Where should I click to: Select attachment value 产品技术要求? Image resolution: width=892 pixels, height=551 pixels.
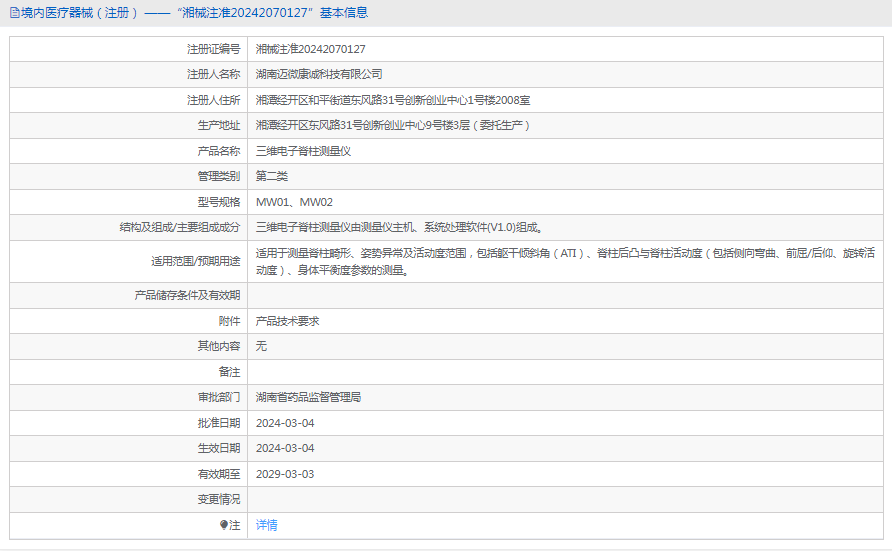point(287,321)
